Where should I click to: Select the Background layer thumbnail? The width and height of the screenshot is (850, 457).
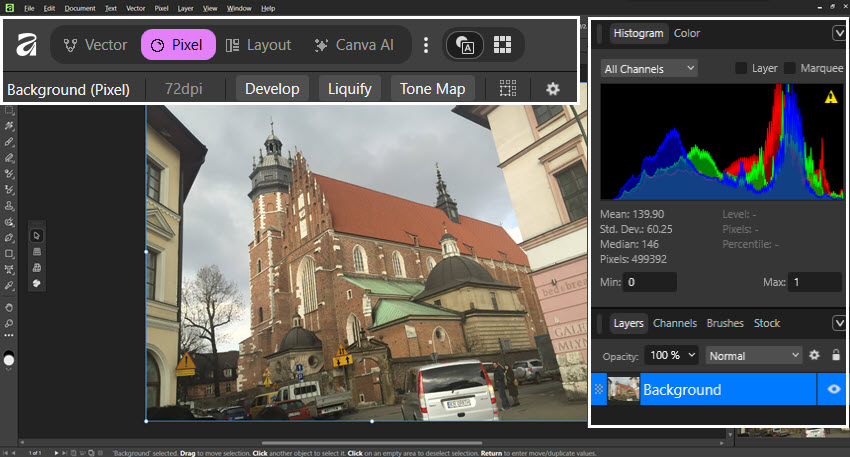coord(623,389)
